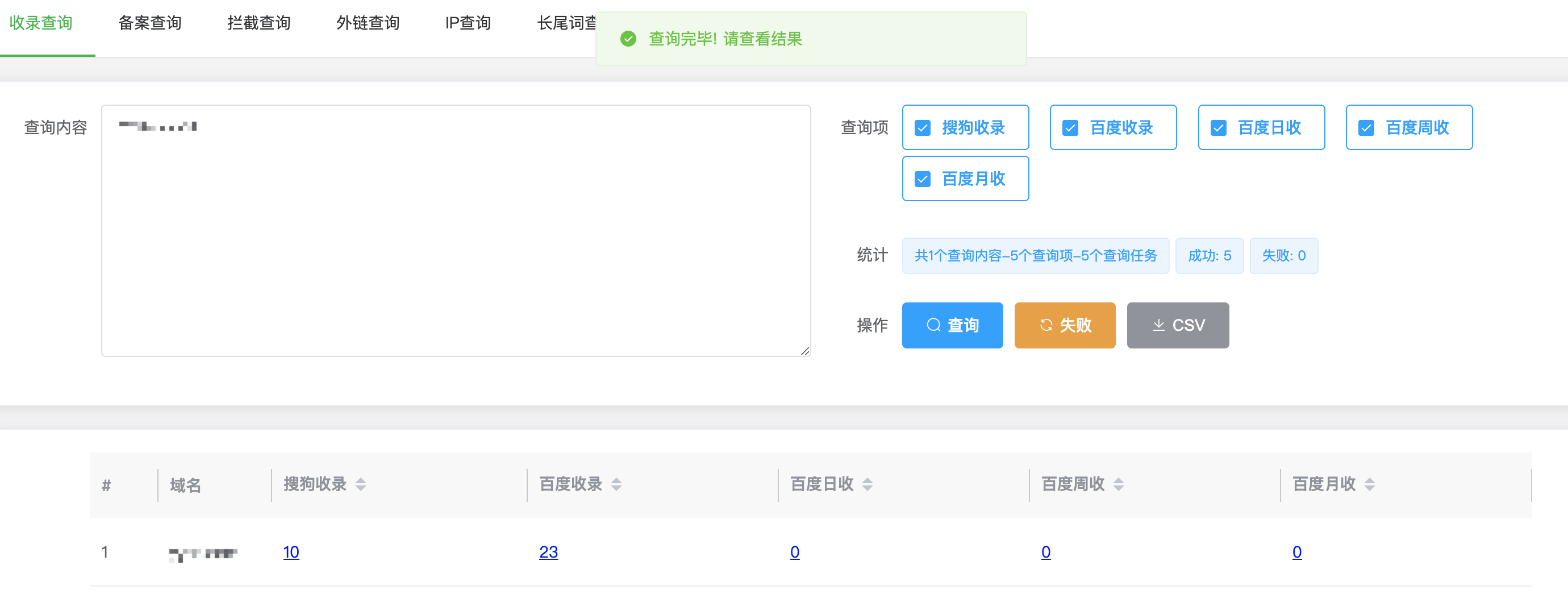Click the 查询完毕! 请查看结果 notification text
The height and width of the screenshot is (598, 1568).
(725, 39)
